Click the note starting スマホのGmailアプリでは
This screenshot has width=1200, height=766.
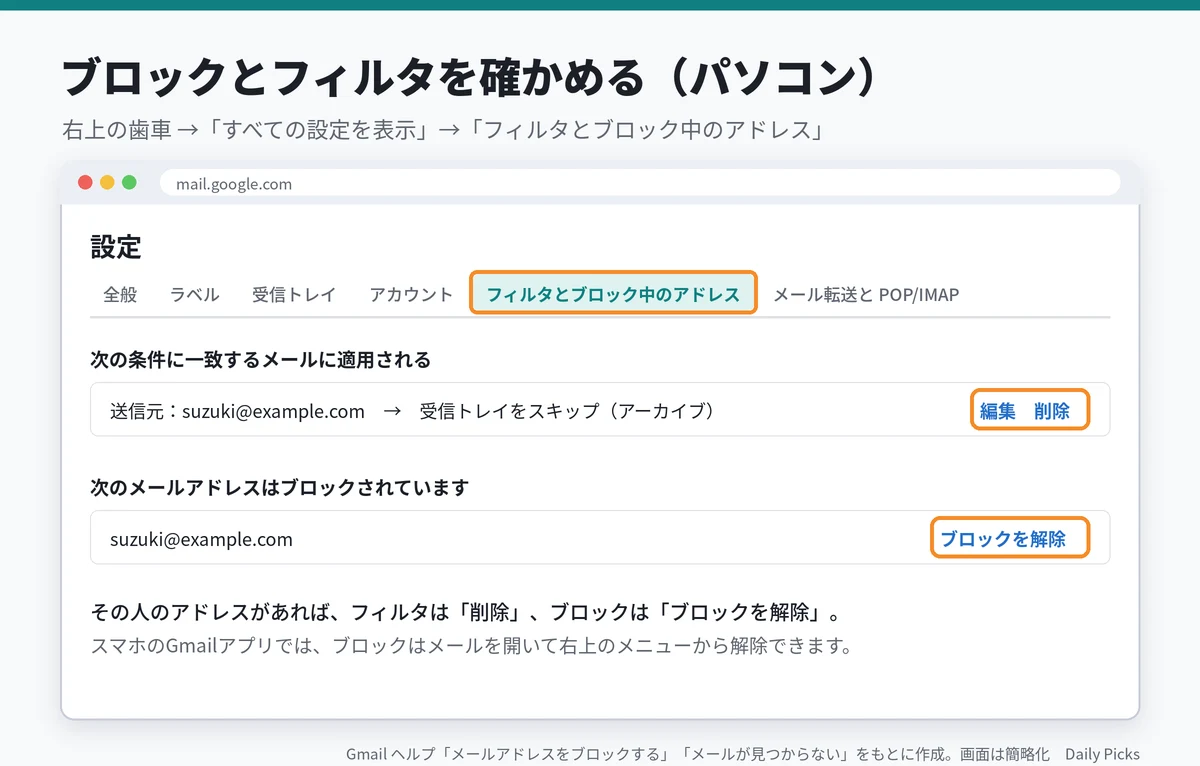point(471,646)
